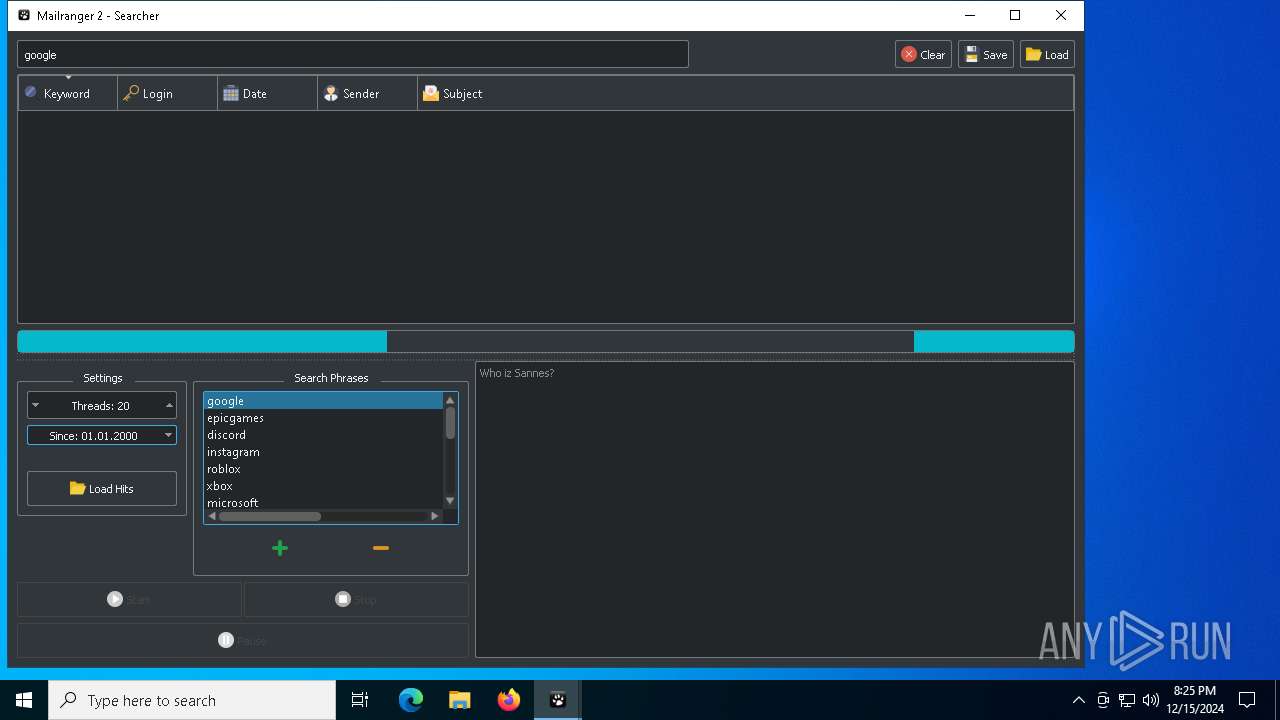The height and width of the screenshot is (720, 1280).
Task: Open File Explorer from taskbar
Action: 460,700
